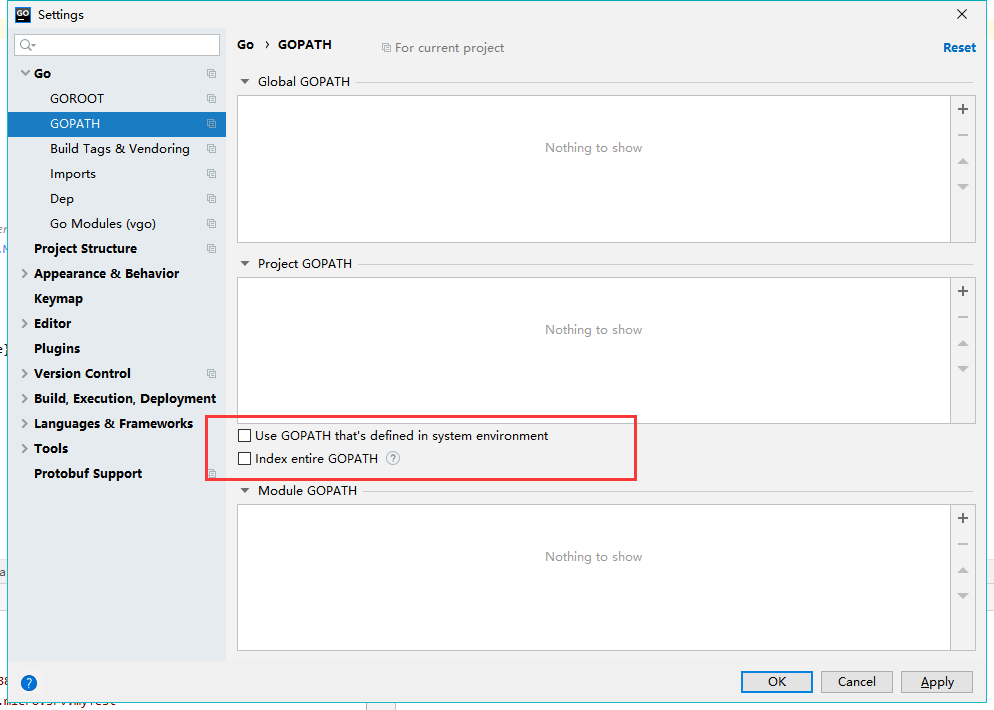This screenshot has width=994, height=710.
Task: Add a path to Module GOPATH list
Action: [962, 518]
